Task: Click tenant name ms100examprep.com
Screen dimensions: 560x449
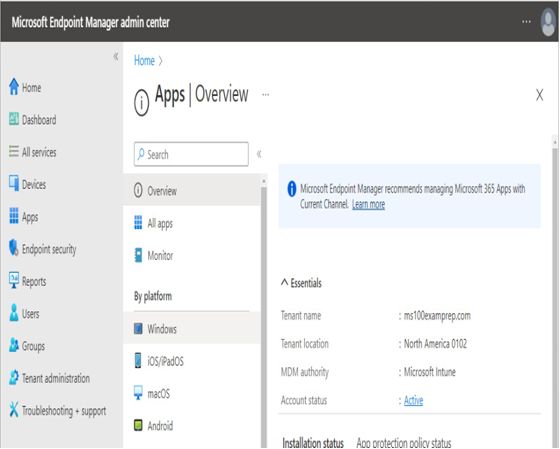Action: pyautogui.click(x=437, y=315)
